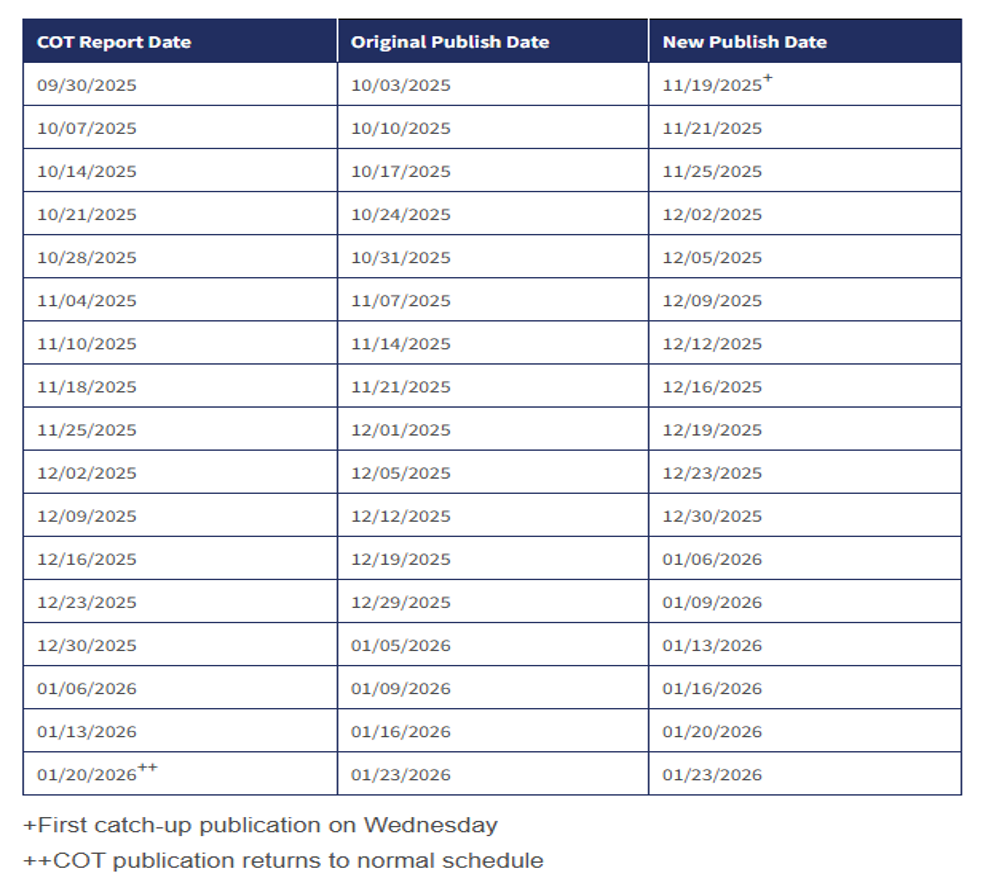Select 11/25/2025 in COT Report Date column
This screenshot has height=877, width=986.
pyautogui.click(x=87, y=430)
